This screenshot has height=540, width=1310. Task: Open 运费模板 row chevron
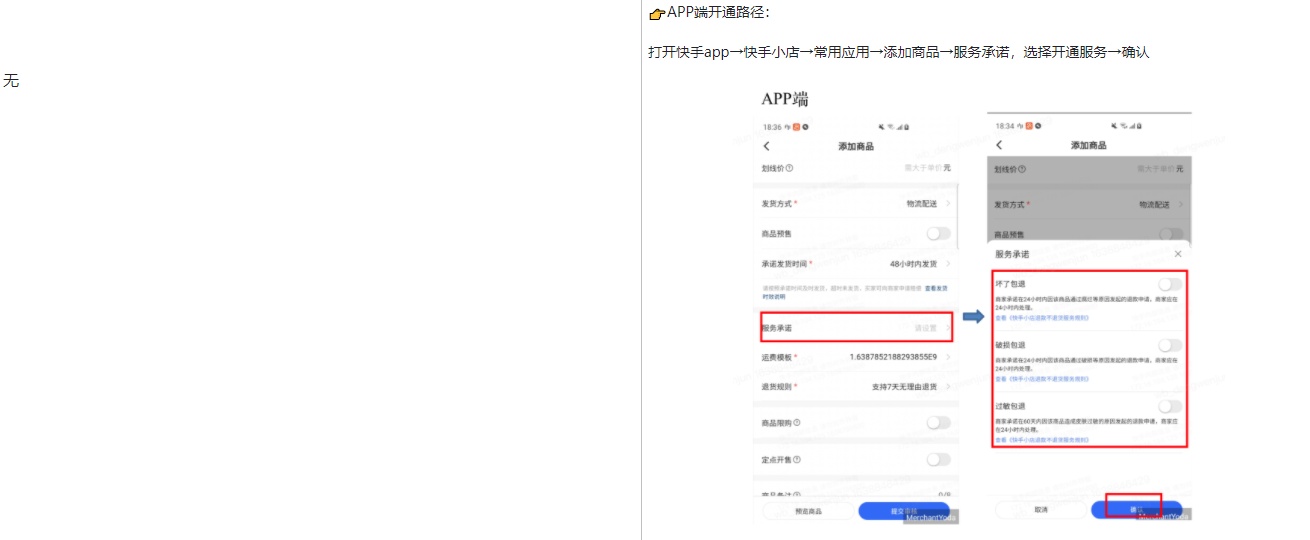947,357
